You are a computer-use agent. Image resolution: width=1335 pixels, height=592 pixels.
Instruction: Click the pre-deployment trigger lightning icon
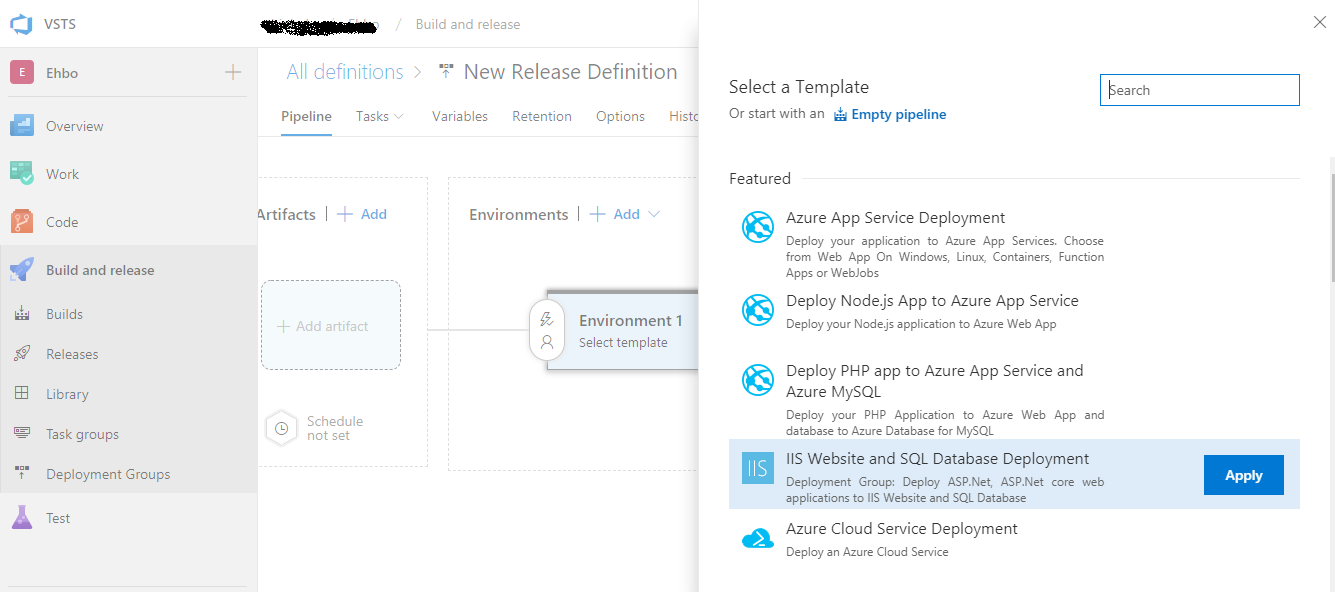pos(546,319)
